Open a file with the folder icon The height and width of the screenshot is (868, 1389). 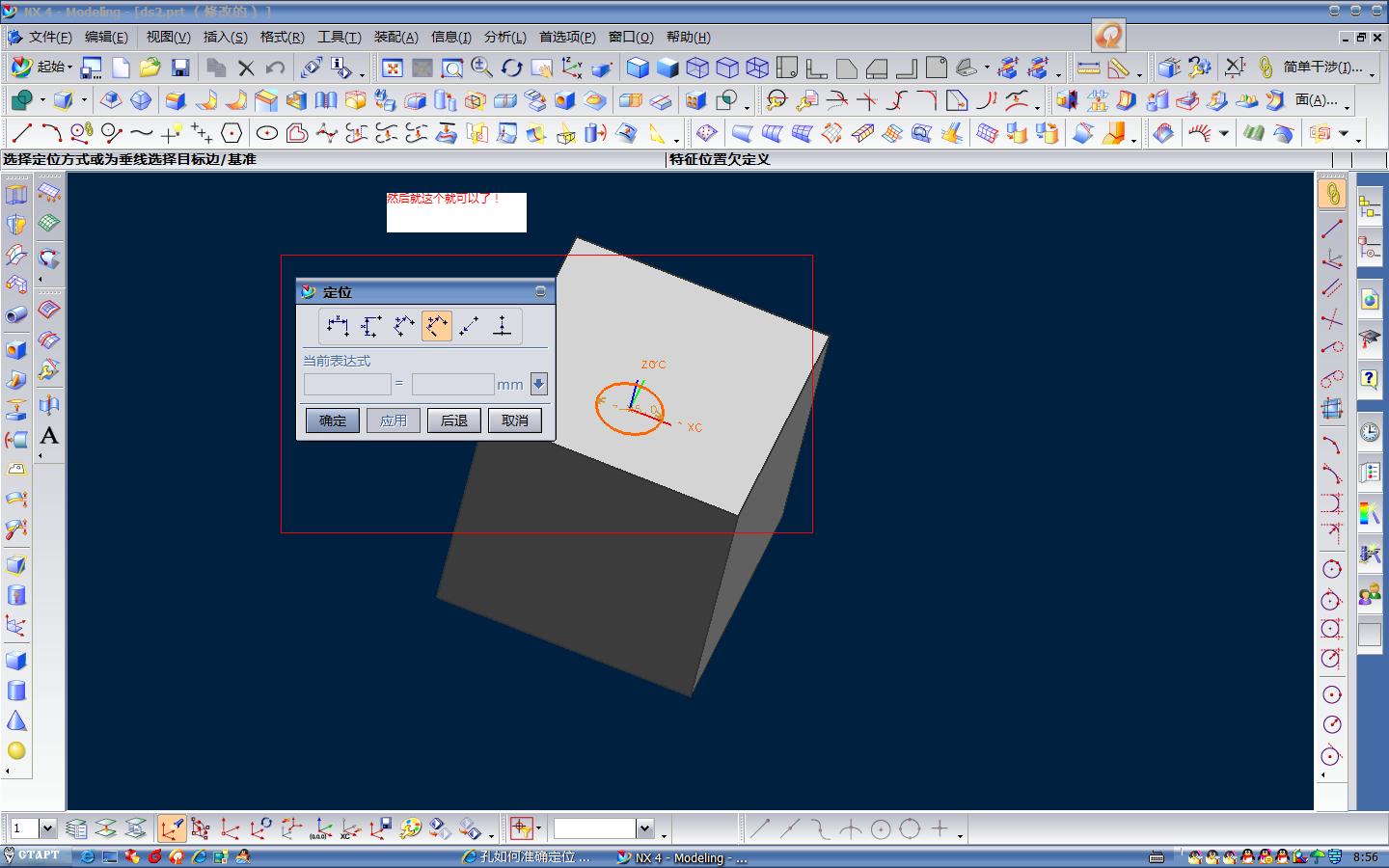150,68
